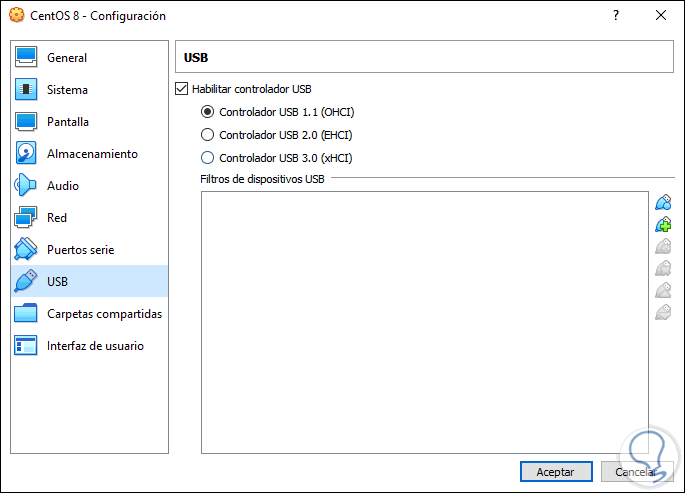Screen dimensions: 685x493
Task: Click inside the USB device filters list
Action: coord(424,320)
